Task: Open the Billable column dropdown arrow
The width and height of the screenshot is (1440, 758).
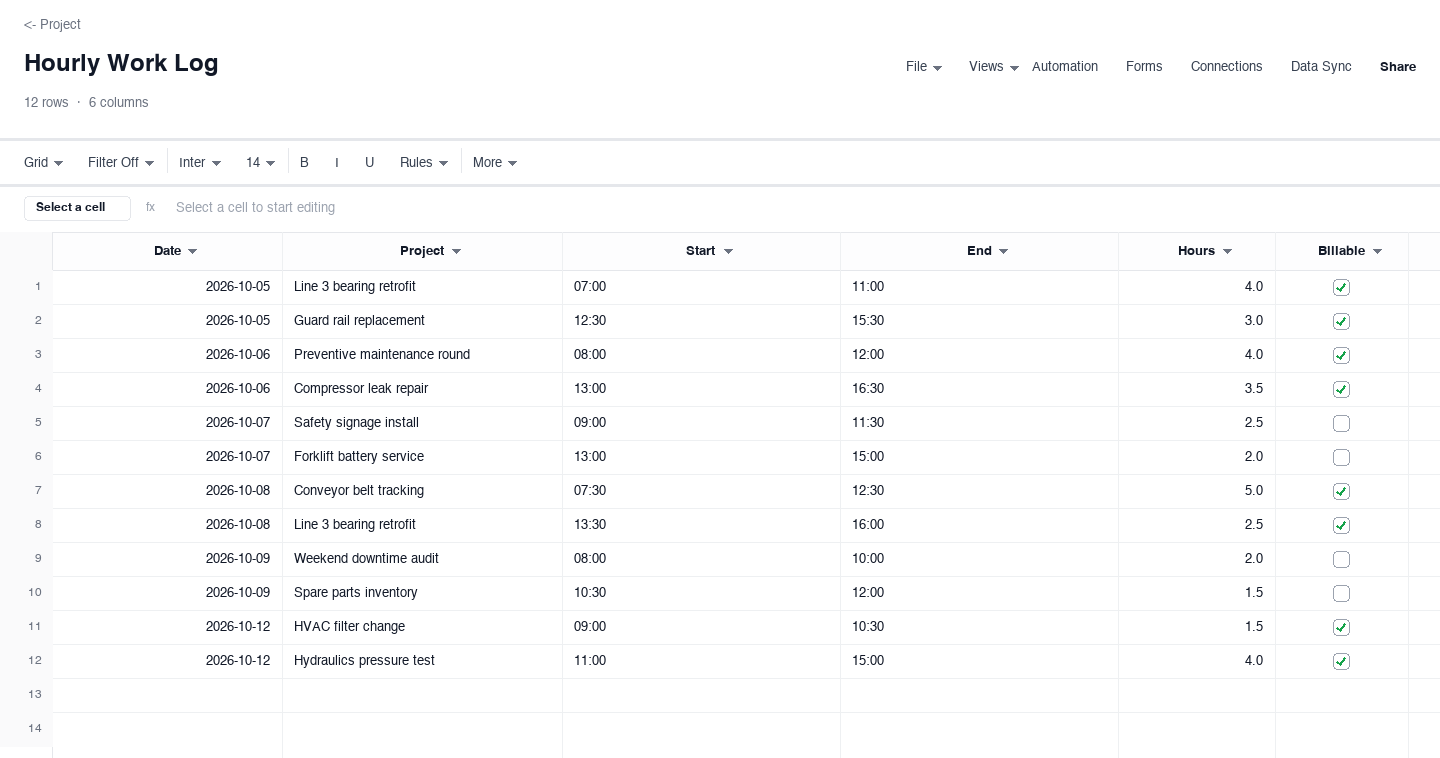Action: [1378, 252]
